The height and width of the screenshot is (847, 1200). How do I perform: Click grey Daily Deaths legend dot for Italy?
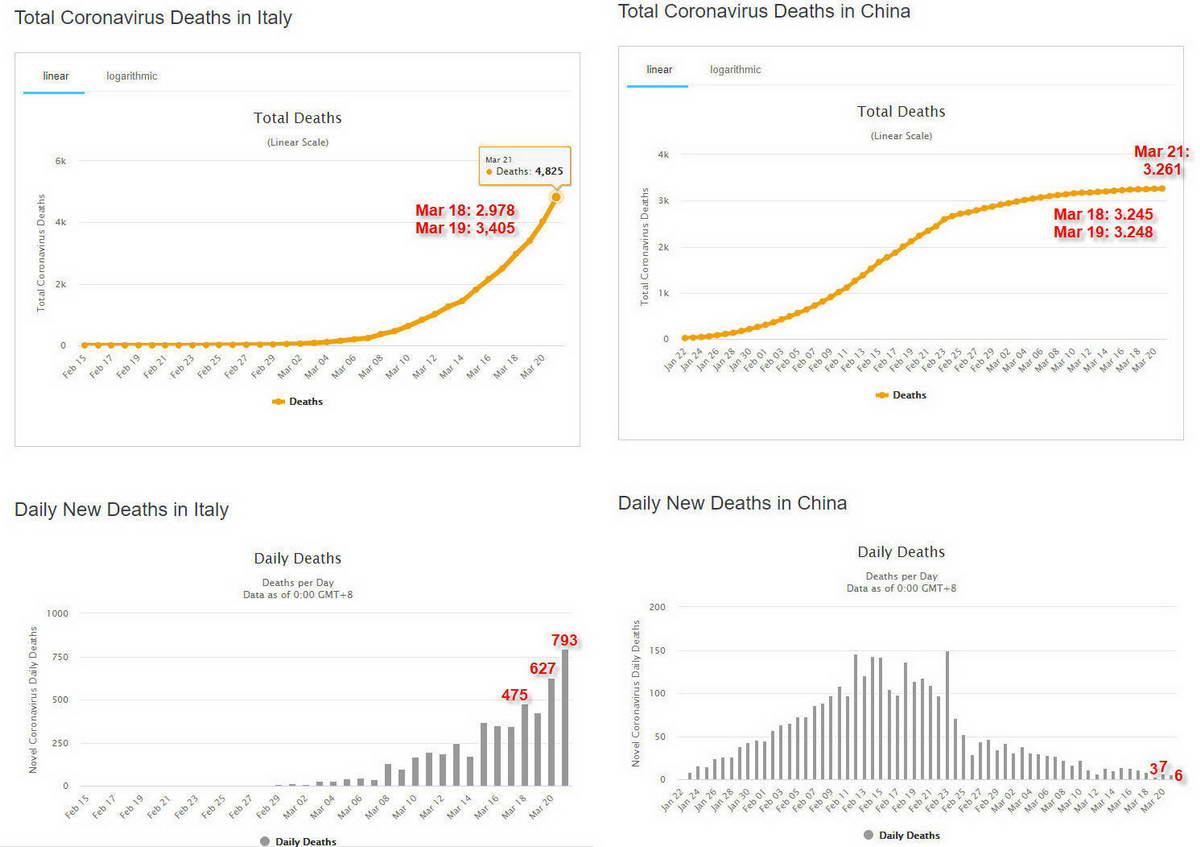point(265,842)
